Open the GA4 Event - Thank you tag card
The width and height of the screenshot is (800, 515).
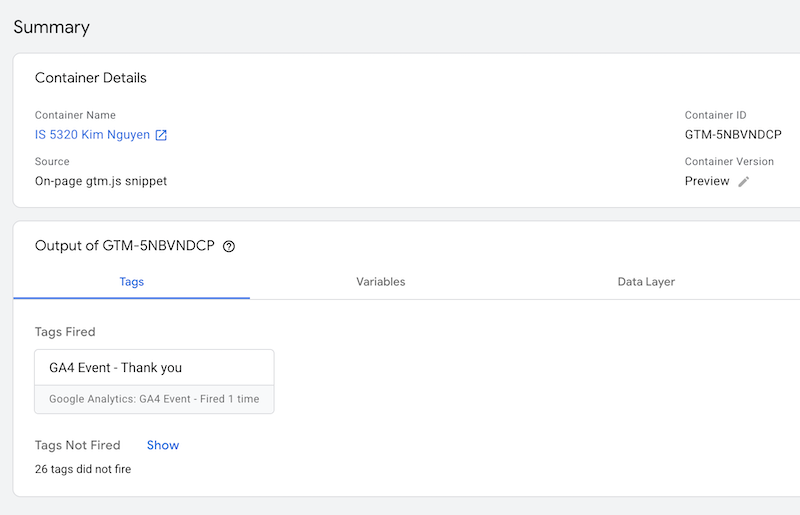pyautogui.click(x=154, y=368)
